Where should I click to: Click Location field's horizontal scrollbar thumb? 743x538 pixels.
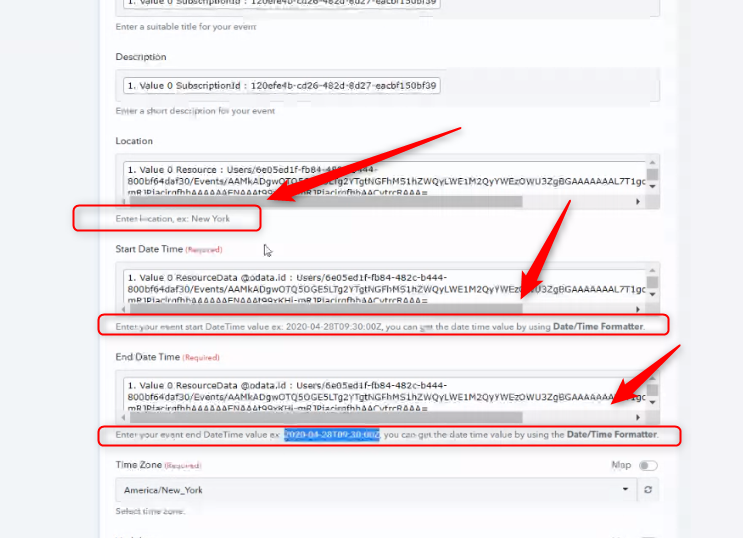coord(326,201)
